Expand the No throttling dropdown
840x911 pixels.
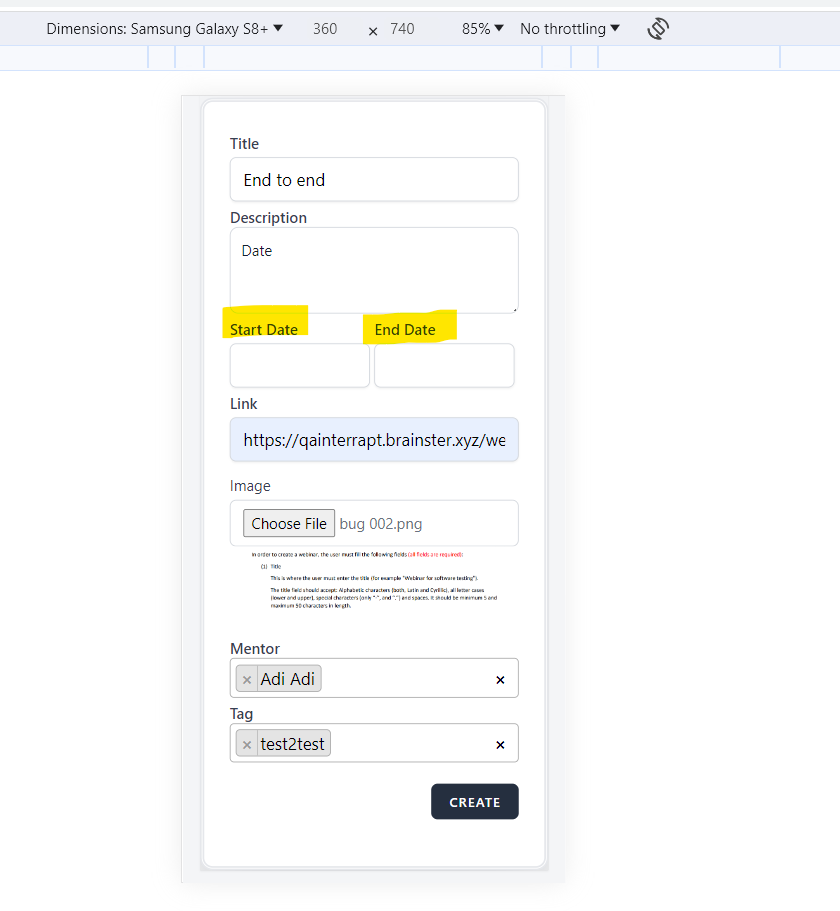(570, 29)
